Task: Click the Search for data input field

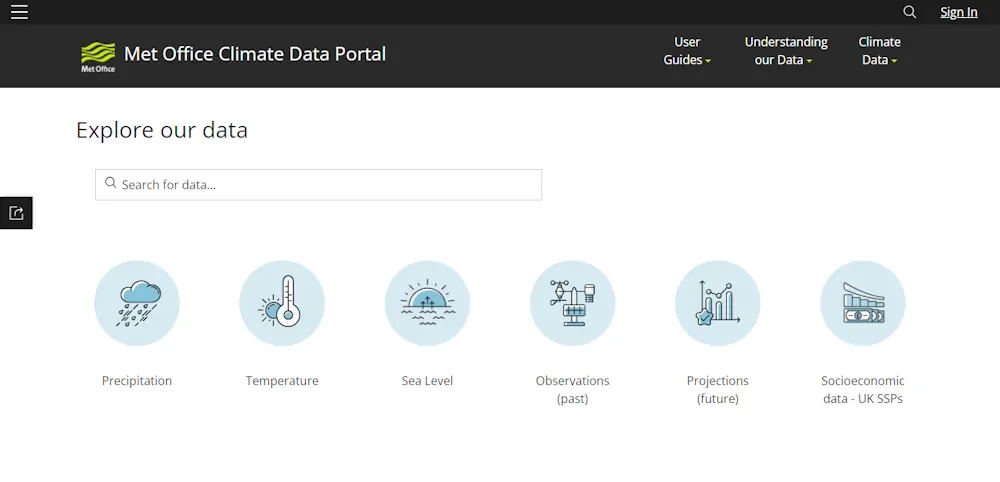Action: (318, 185)
